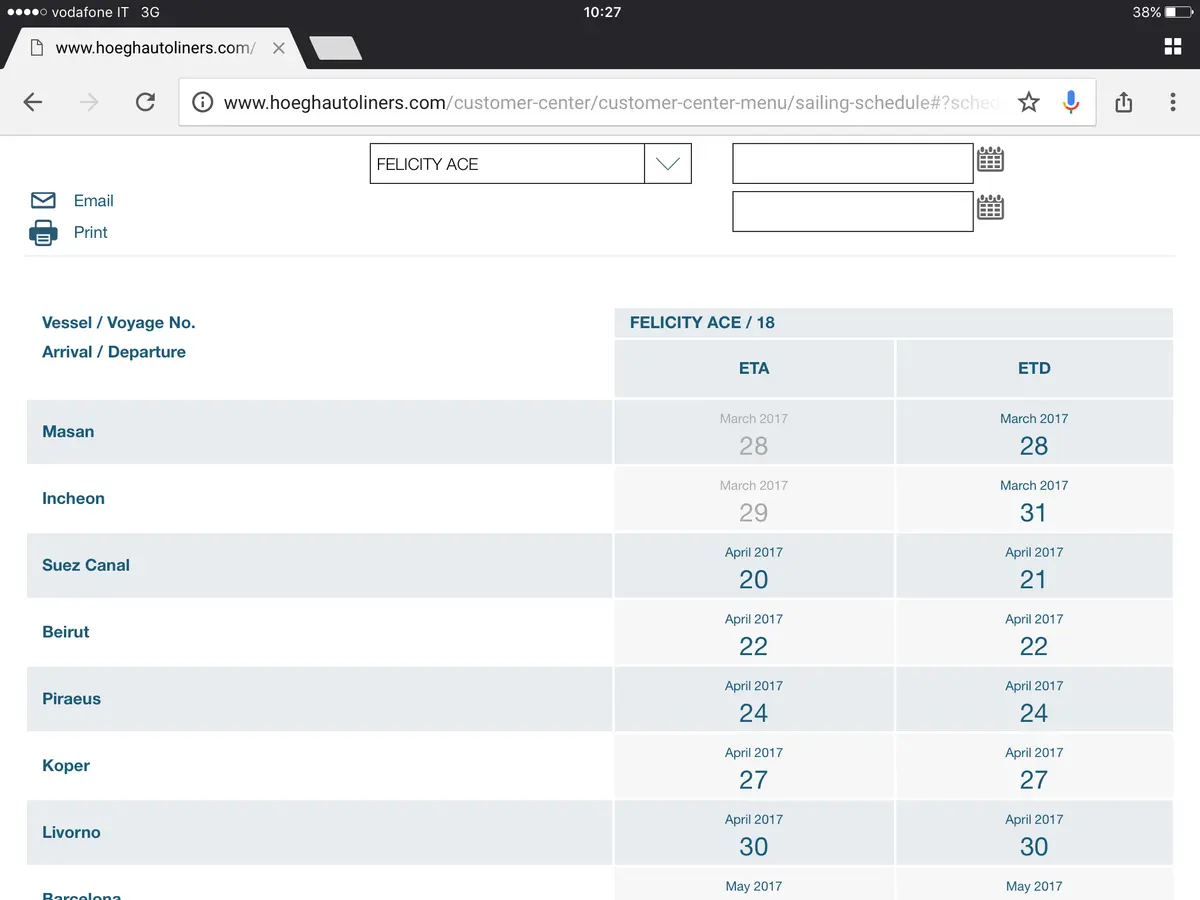Open the tab switcher grid
Screen dimensions: 1200x900
tap(1173, 47)
